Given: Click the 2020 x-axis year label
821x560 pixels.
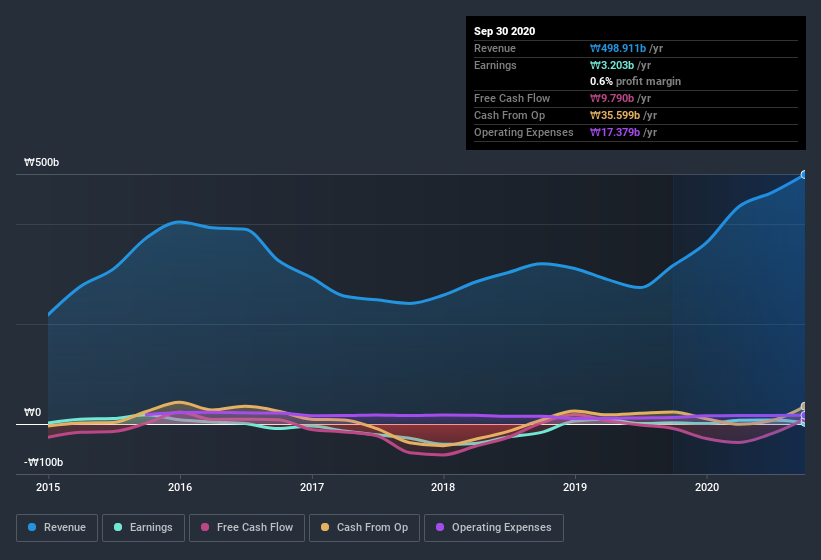Looking at the screenshot, I should (707, 487).
